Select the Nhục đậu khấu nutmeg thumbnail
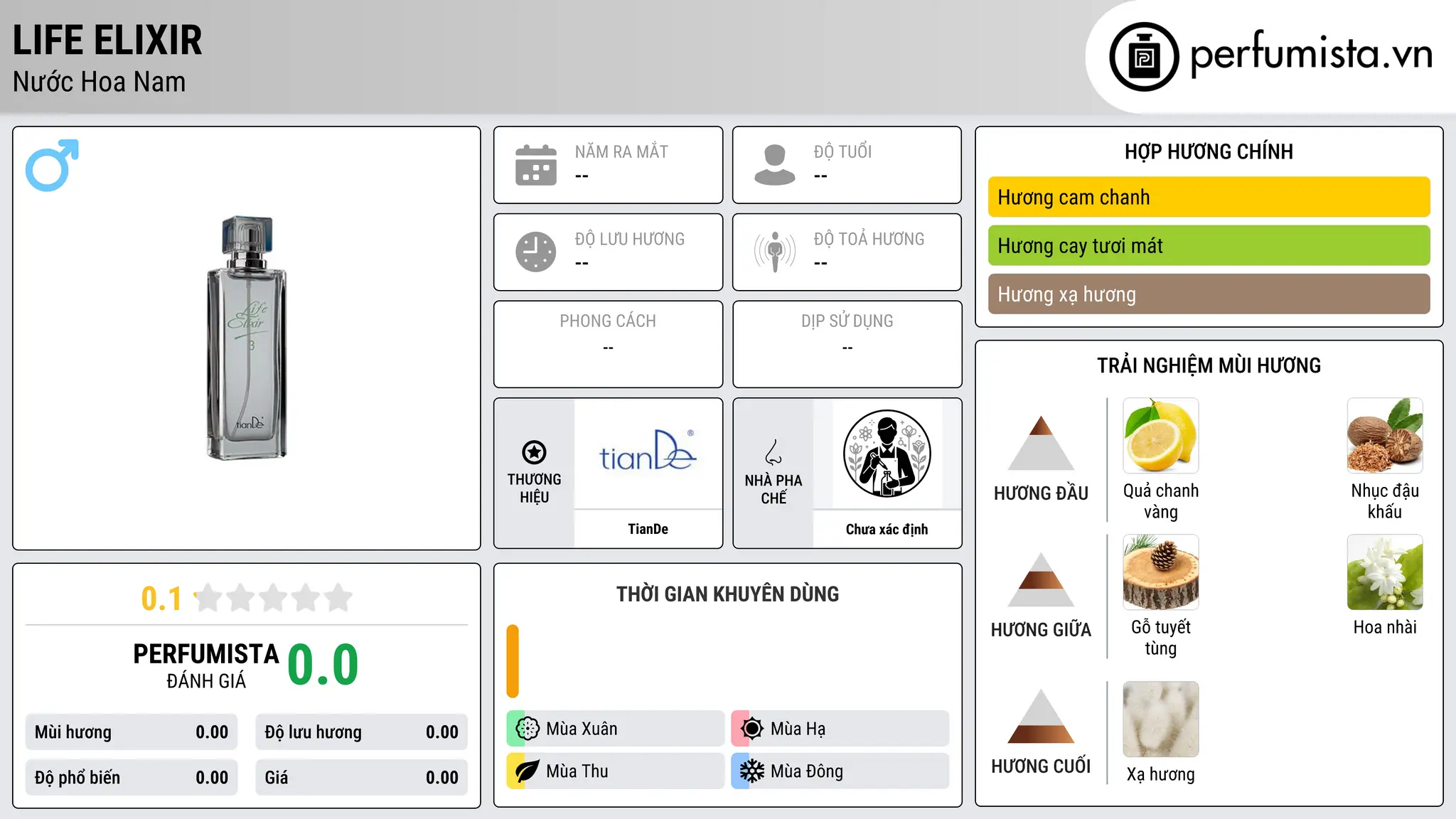Viewport: 1456px width, 819px height. (1385, 436)
